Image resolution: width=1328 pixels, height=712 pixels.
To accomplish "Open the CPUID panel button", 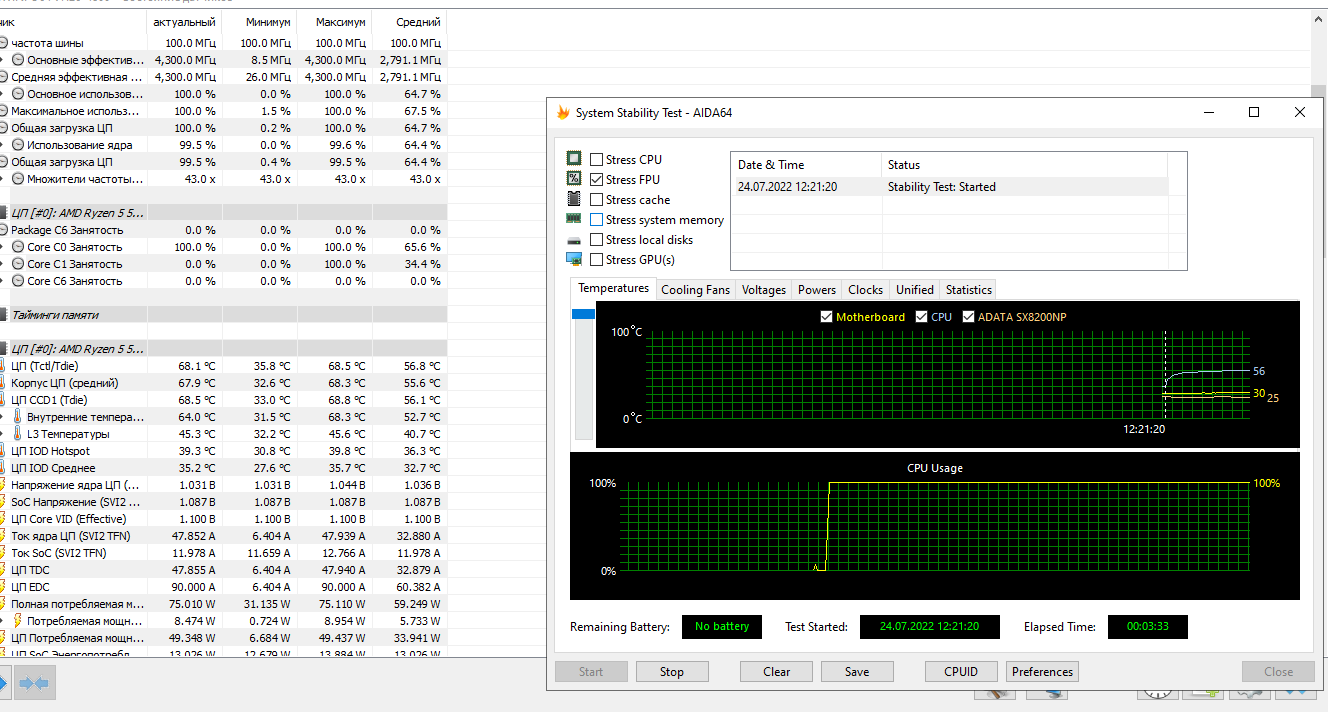I will pos(961,672).
